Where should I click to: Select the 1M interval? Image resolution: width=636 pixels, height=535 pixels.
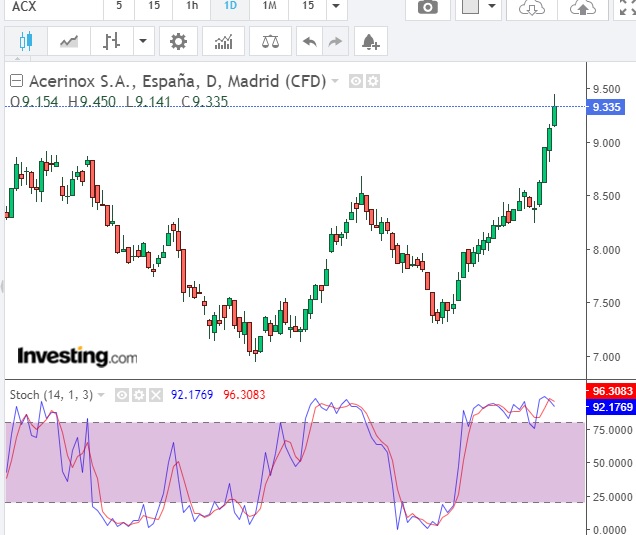click(x=269, y=6)
